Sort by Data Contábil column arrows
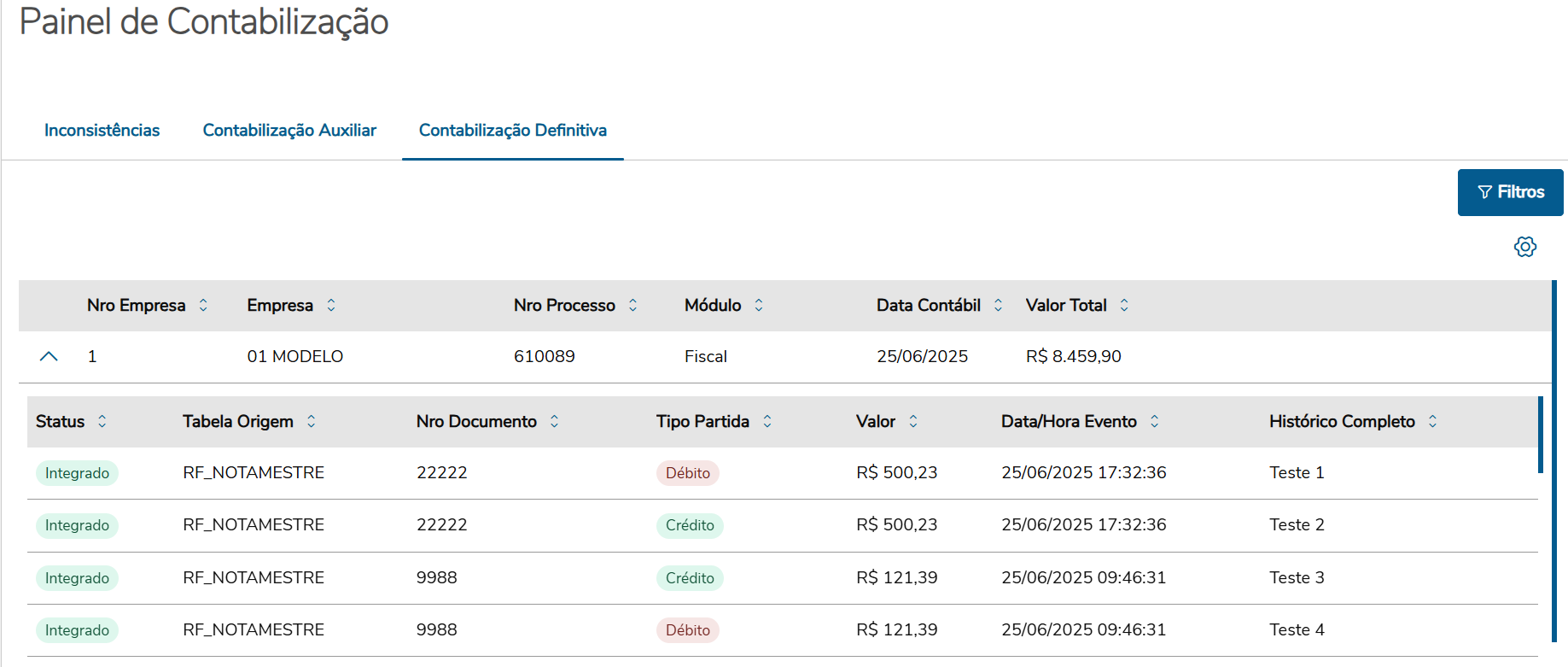The image size is (1568, 667). (x=998, y=305)
